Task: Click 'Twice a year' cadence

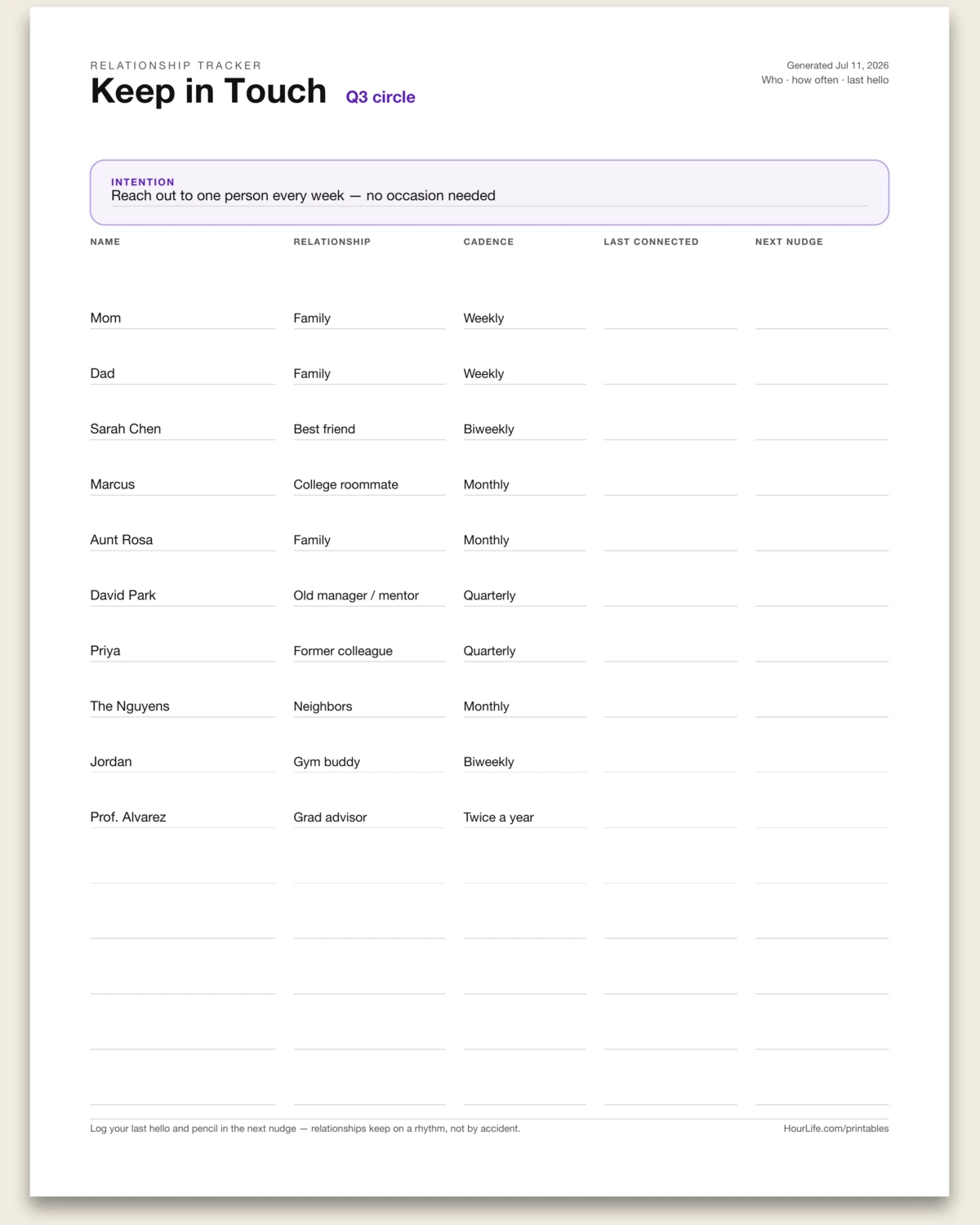Action: (498, 818)
